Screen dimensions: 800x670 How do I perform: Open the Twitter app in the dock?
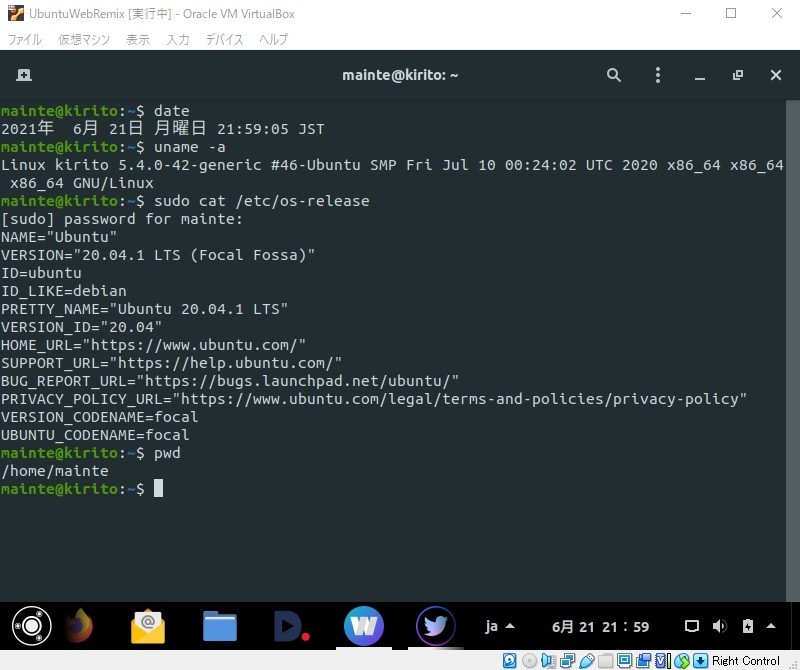435,626
